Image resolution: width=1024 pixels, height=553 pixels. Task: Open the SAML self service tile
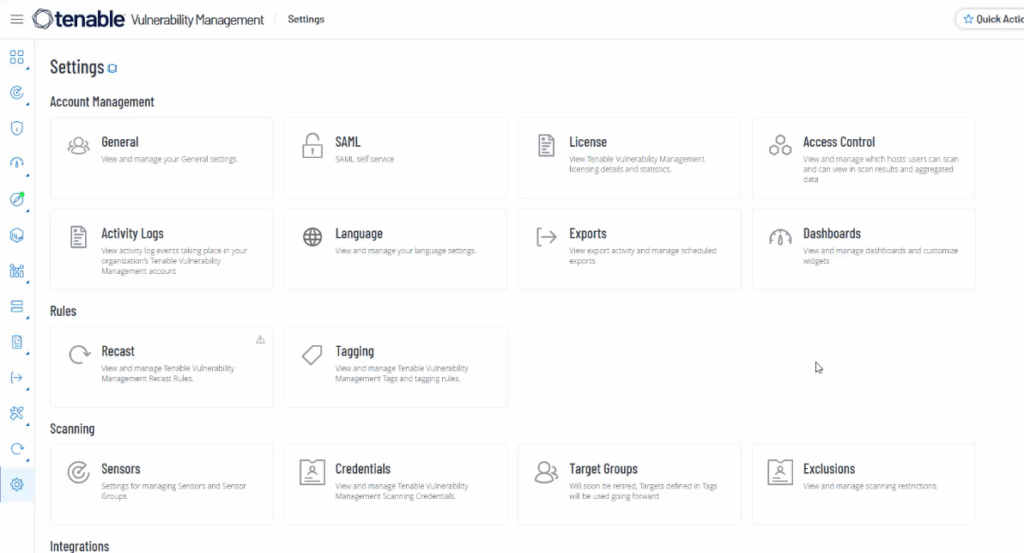pos(395,157)
